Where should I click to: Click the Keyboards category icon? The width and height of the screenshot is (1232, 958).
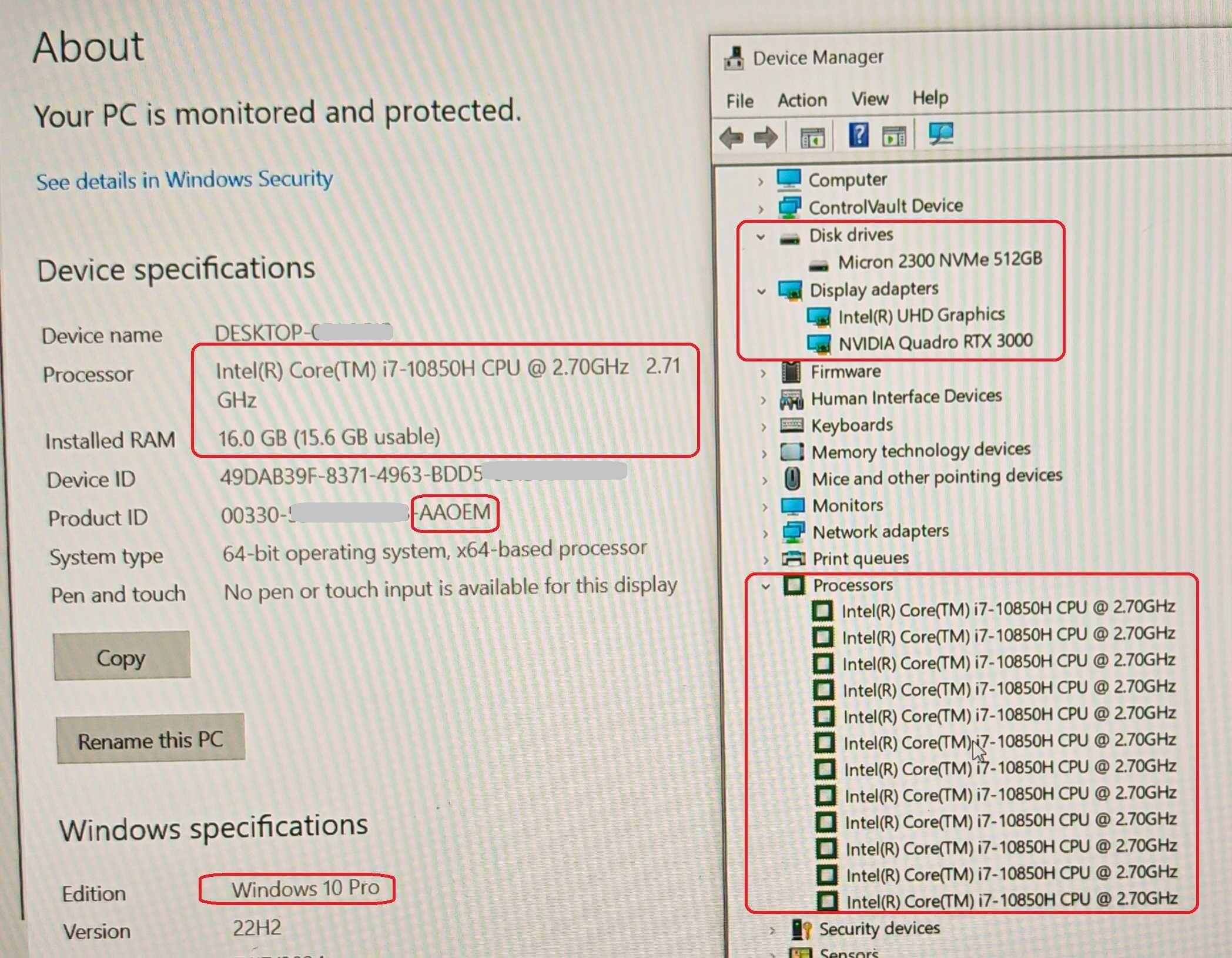(x=792, y=425)
